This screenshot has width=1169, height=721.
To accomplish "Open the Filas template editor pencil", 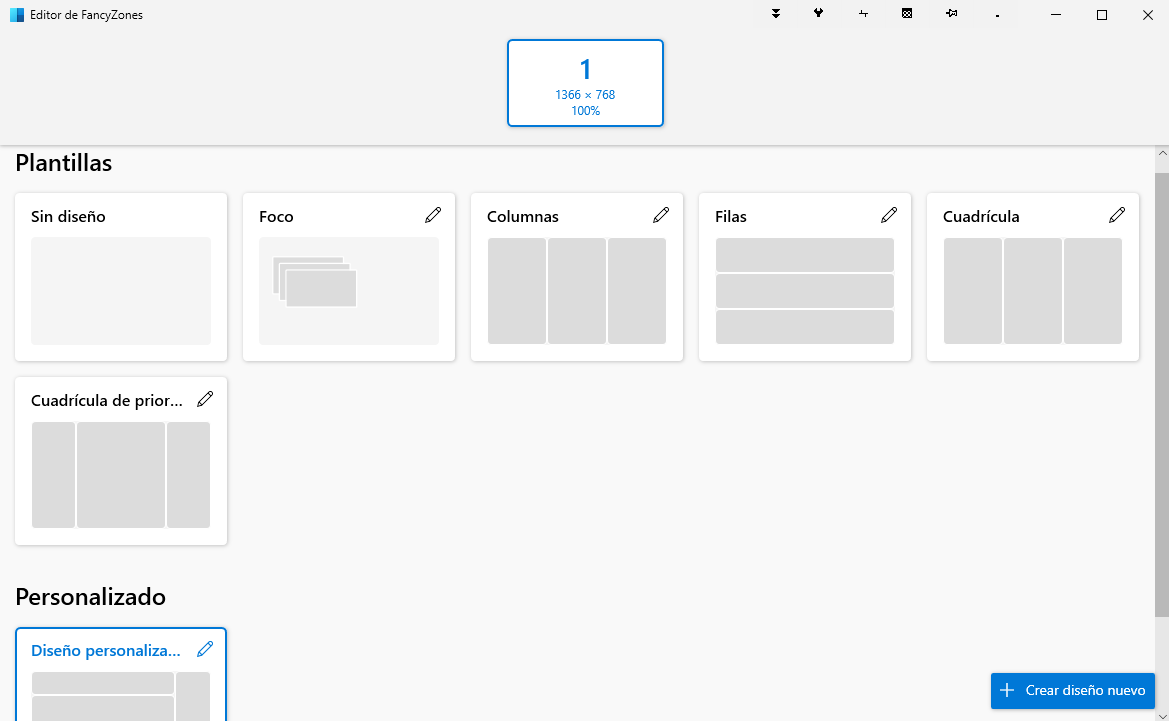I will [x=888, y=215].
